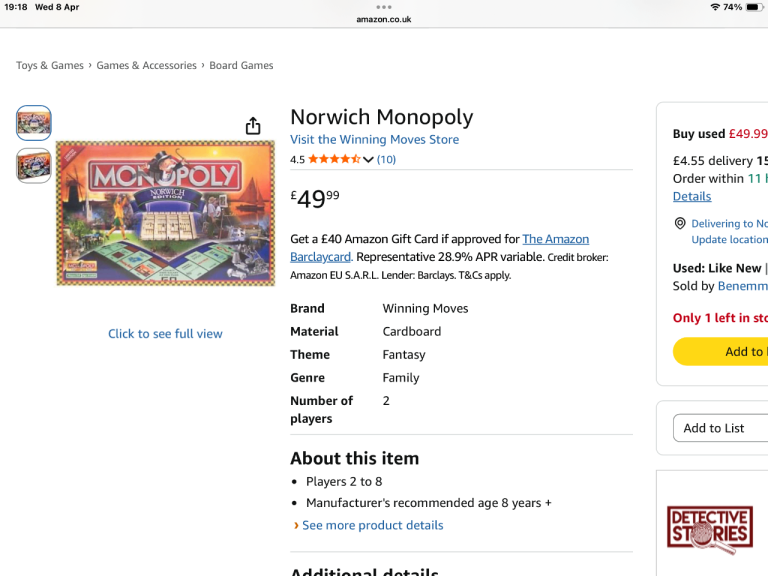This screenshot has height=576, width=768.
Task: Visit the Winning Moves Store link
Action: tap(374, 140)
